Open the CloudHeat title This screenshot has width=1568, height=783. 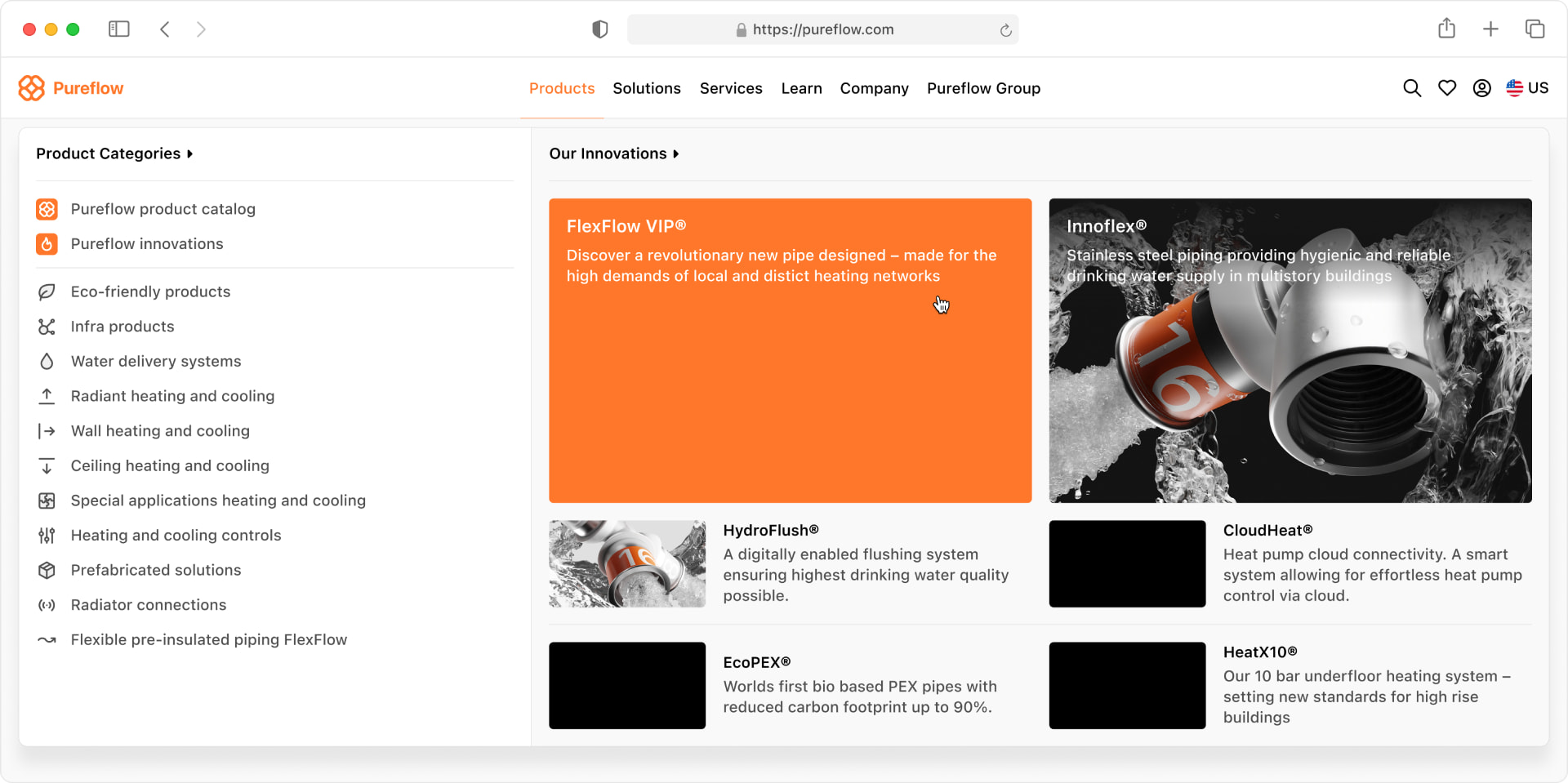(x=1267, y=531)
